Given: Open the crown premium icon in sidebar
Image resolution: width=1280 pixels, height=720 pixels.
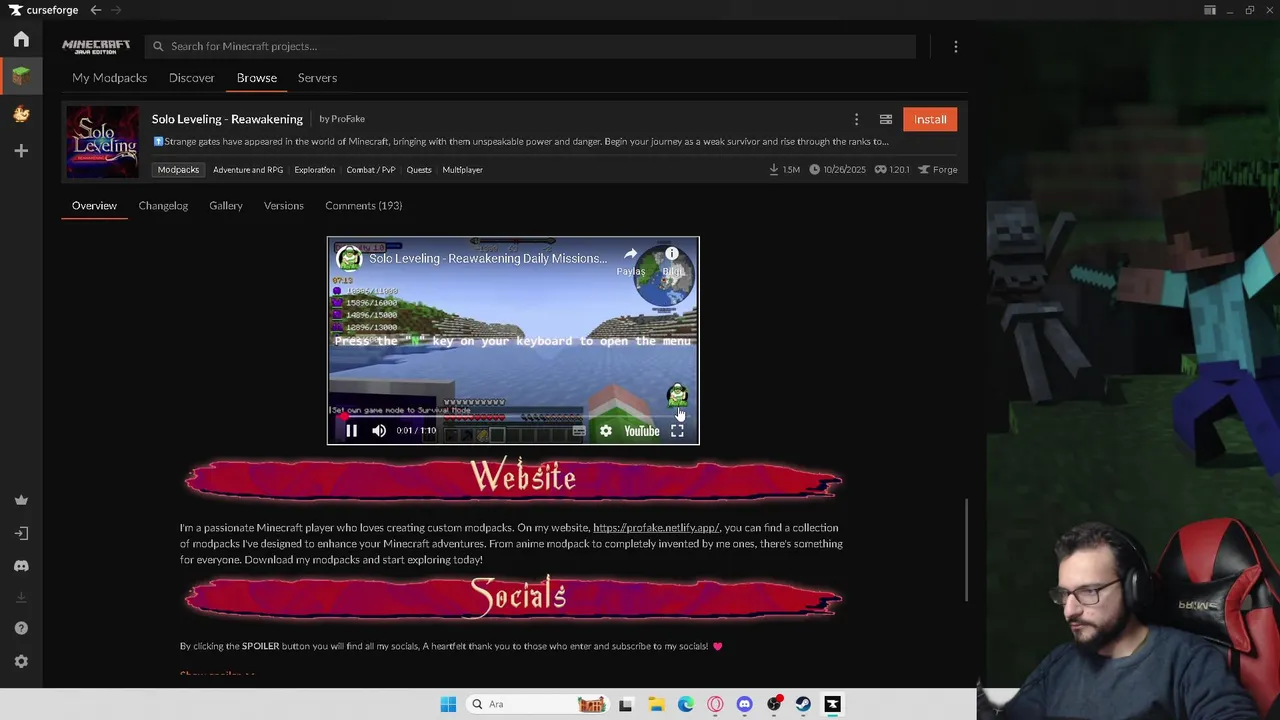Looking at the screenshot, I should point(21,500).
